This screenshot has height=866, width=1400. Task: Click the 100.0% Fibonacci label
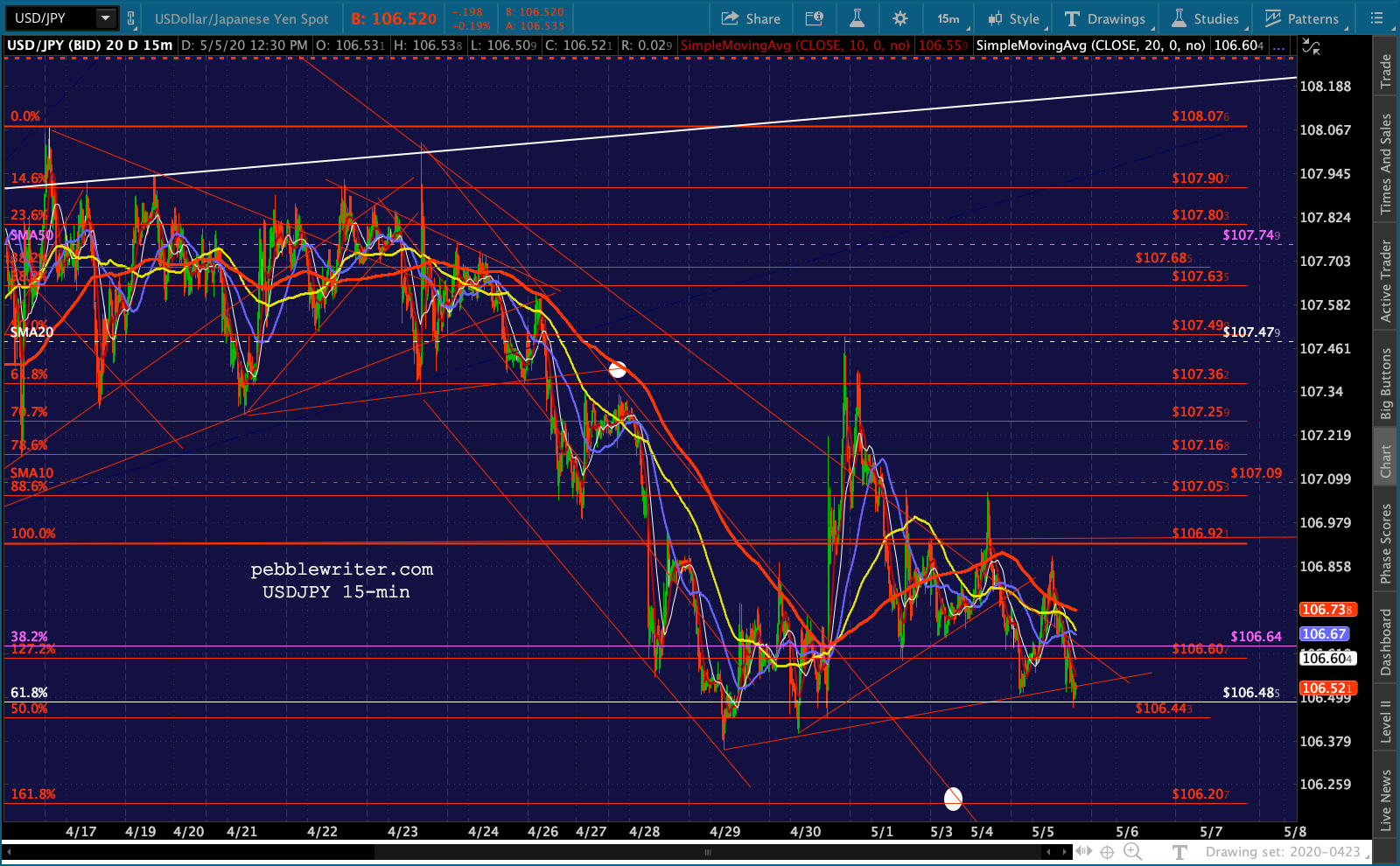point(33,534)
